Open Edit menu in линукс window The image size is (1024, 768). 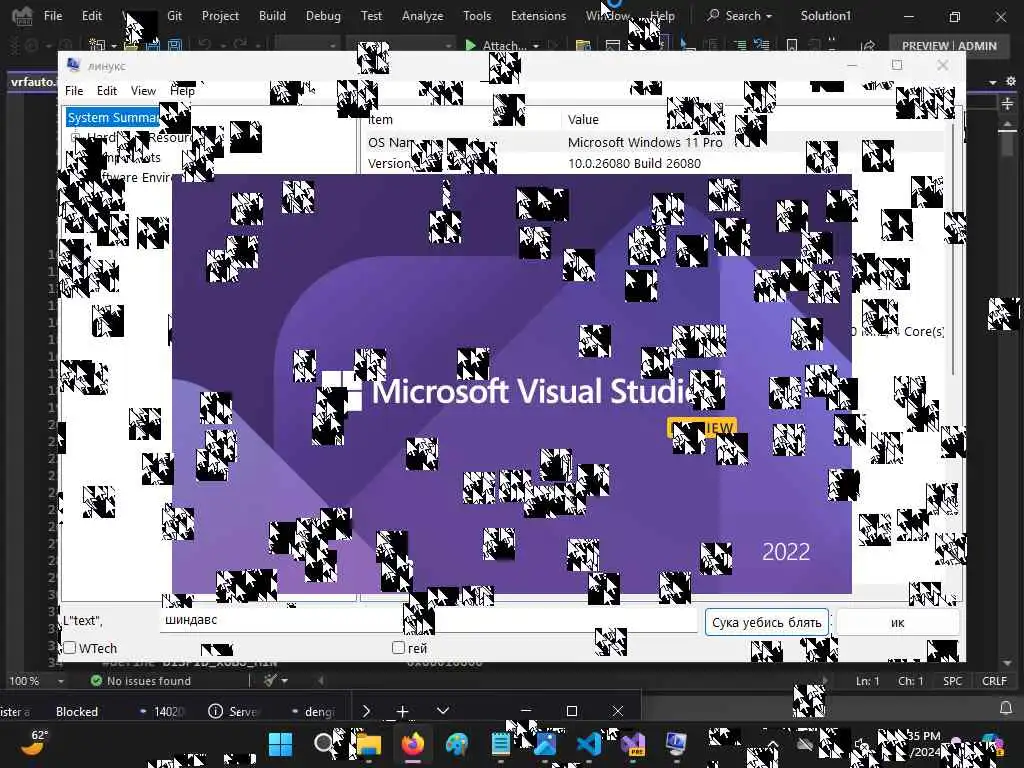pyautogui.click(x=107, y=91)
